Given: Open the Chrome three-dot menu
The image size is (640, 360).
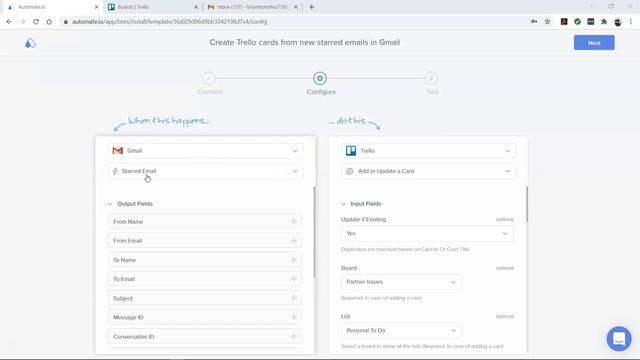Looking at the screenshot, I should (x=631, y=22).
